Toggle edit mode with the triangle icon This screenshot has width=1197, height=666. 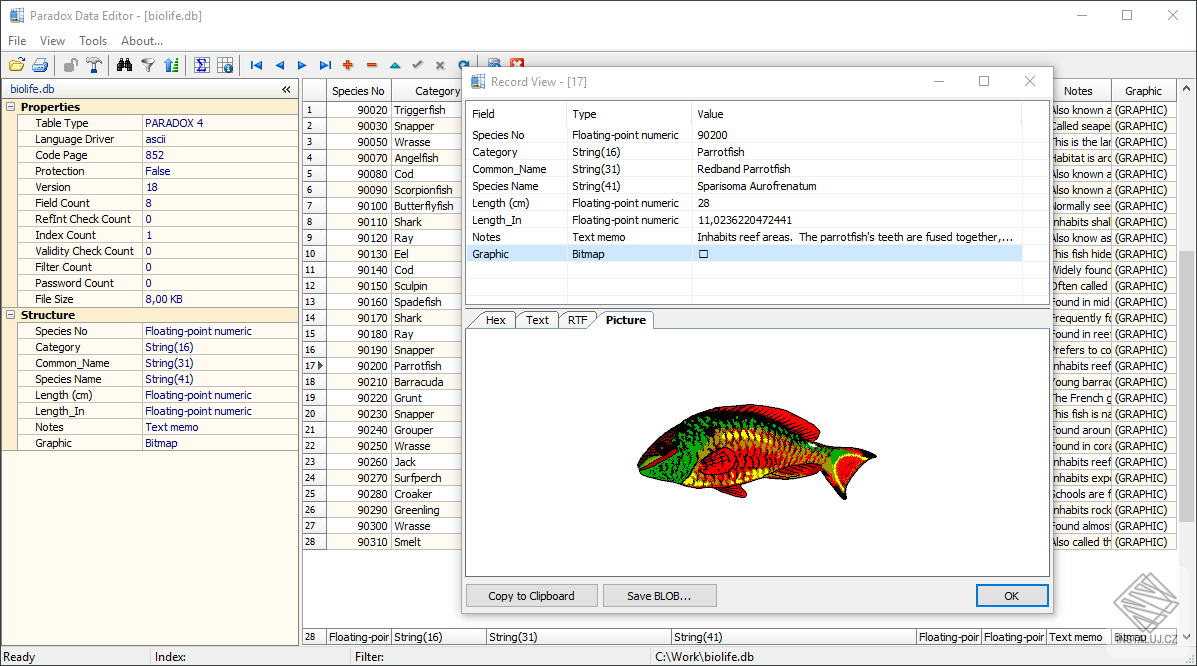click(x=394, y=64)
